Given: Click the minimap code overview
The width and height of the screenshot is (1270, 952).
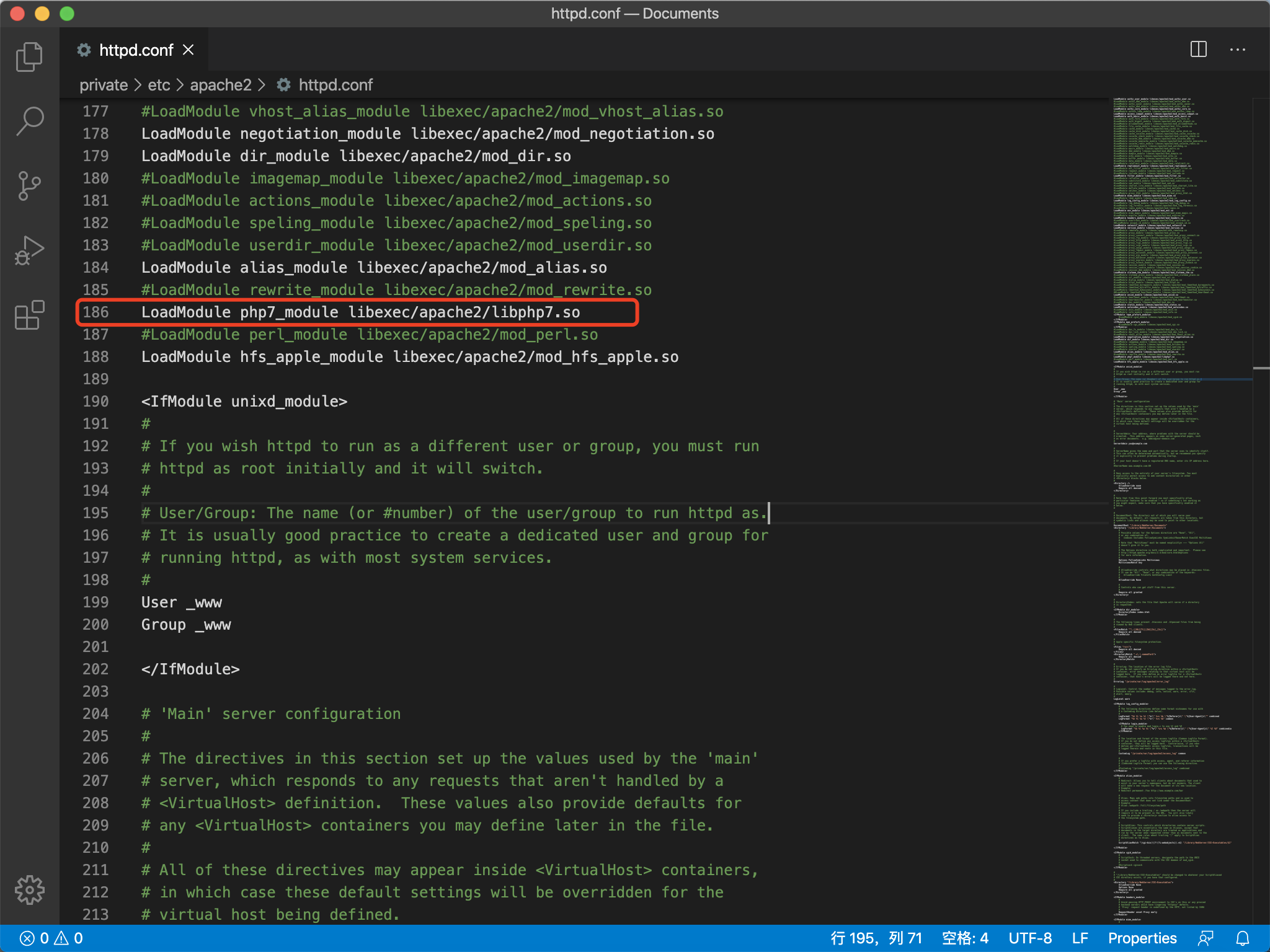Looking at the screenshot, I should [x=1180, y=511].
